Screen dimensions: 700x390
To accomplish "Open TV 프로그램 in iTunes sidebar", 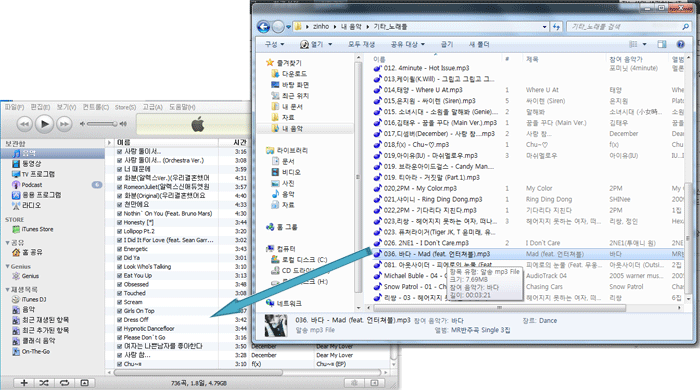I will coord(38,174).
